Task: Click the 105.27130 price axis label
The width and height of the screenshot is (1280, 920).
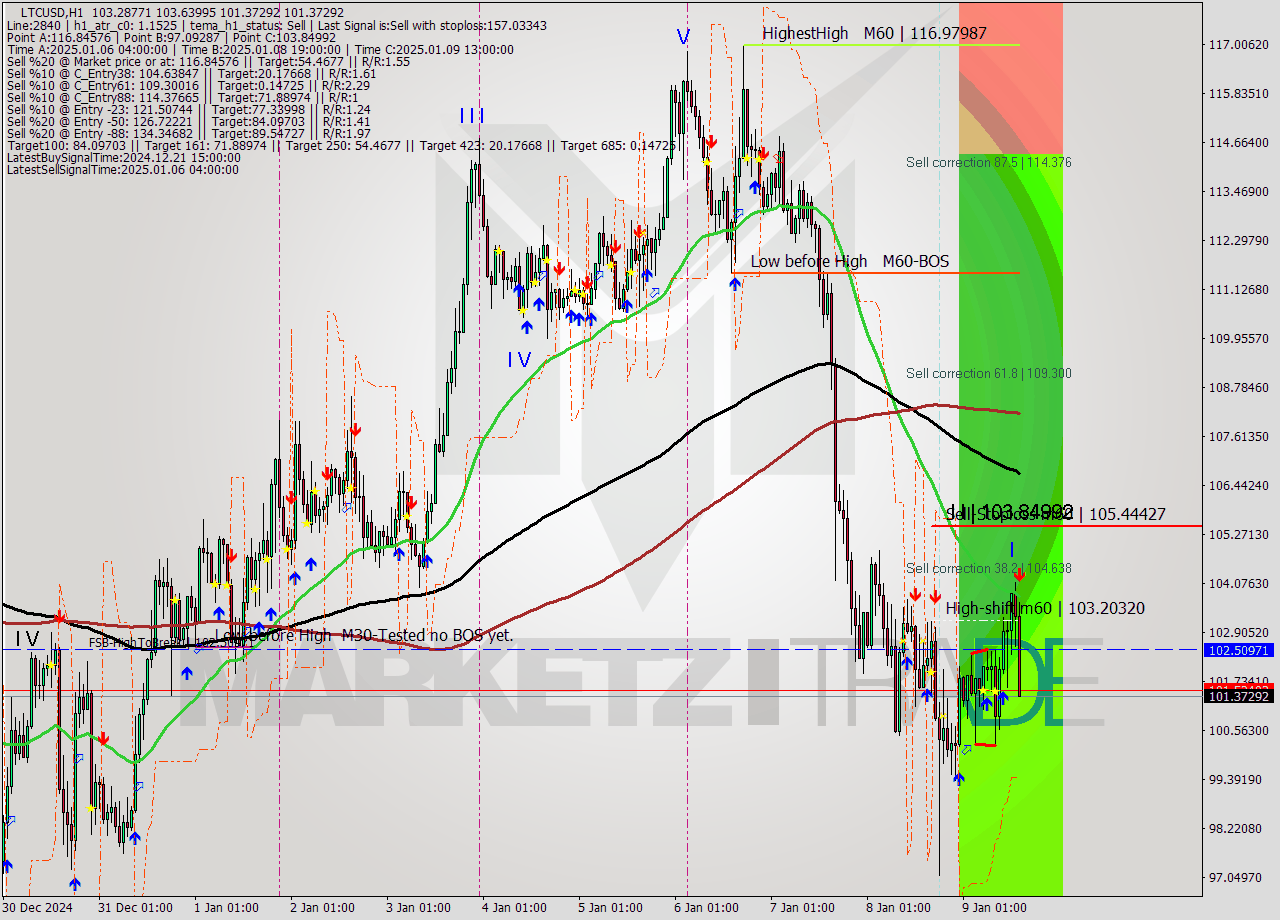Action: (1238, 535)
